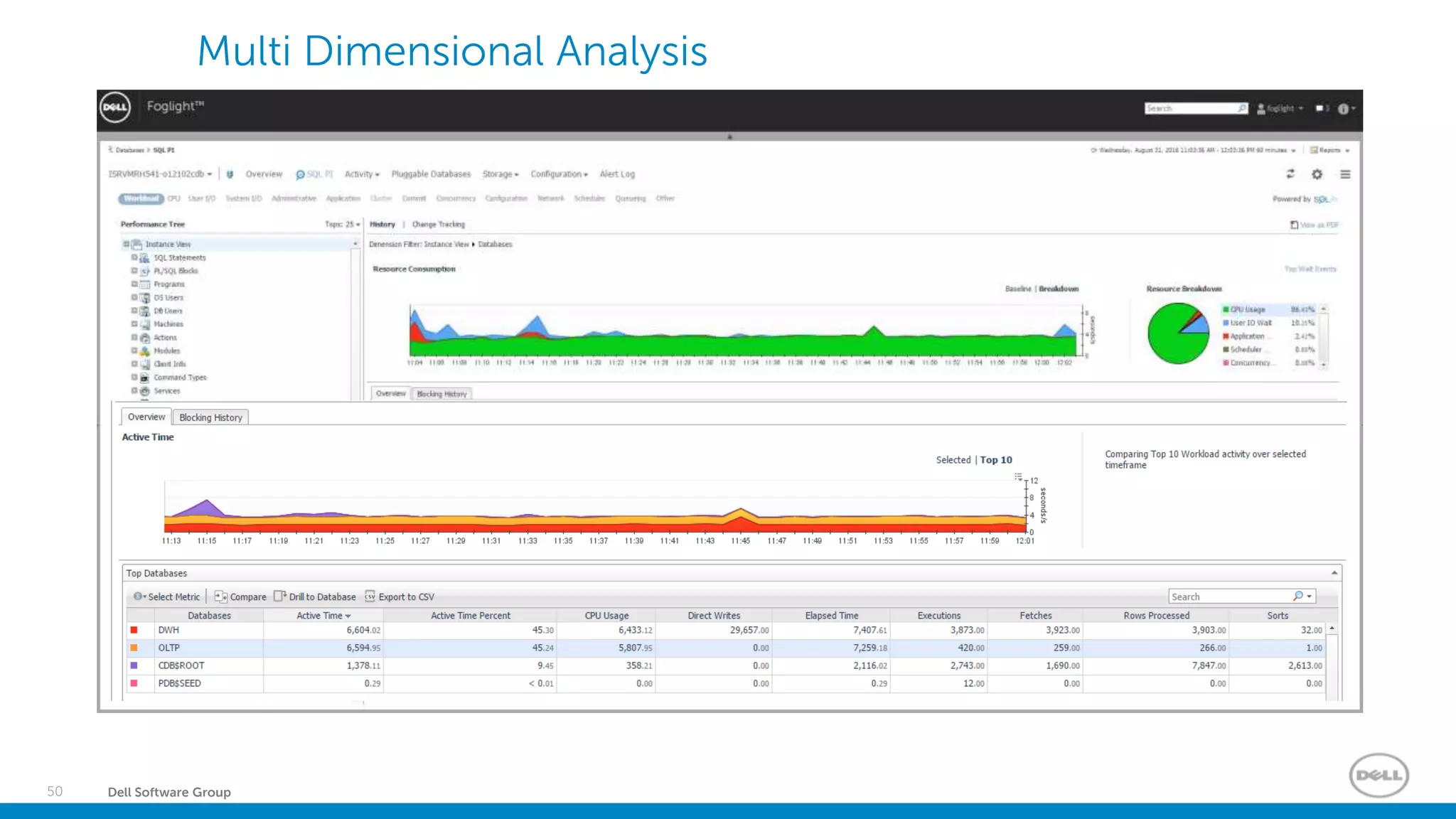Viewport: 1456px width, 819px height.
Task: Click Drill to Database button
Action: [x=315, y=596]
